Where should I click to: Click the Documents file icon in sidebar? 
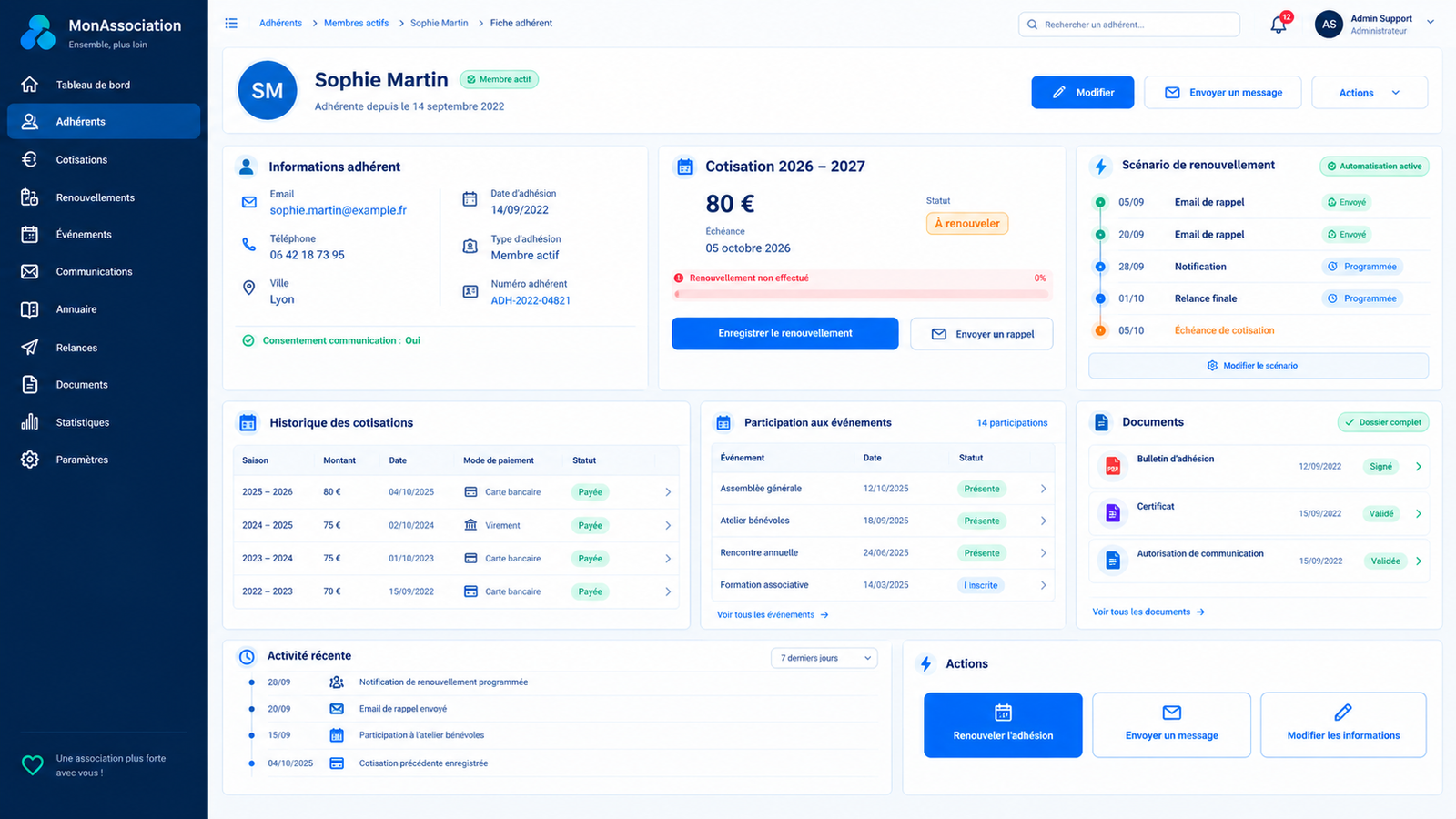click(30, 384)
